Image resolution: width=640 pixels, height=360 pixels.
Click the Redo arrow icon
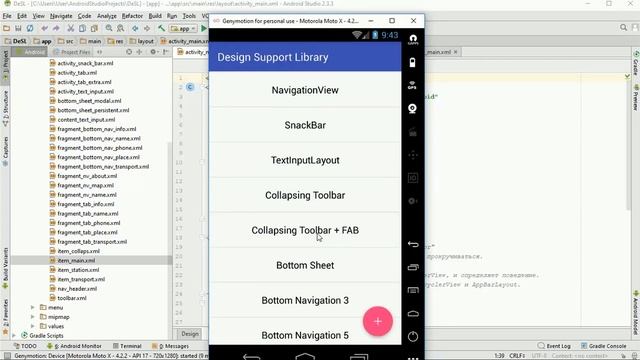pyautogui.click(x=56, y=29)
